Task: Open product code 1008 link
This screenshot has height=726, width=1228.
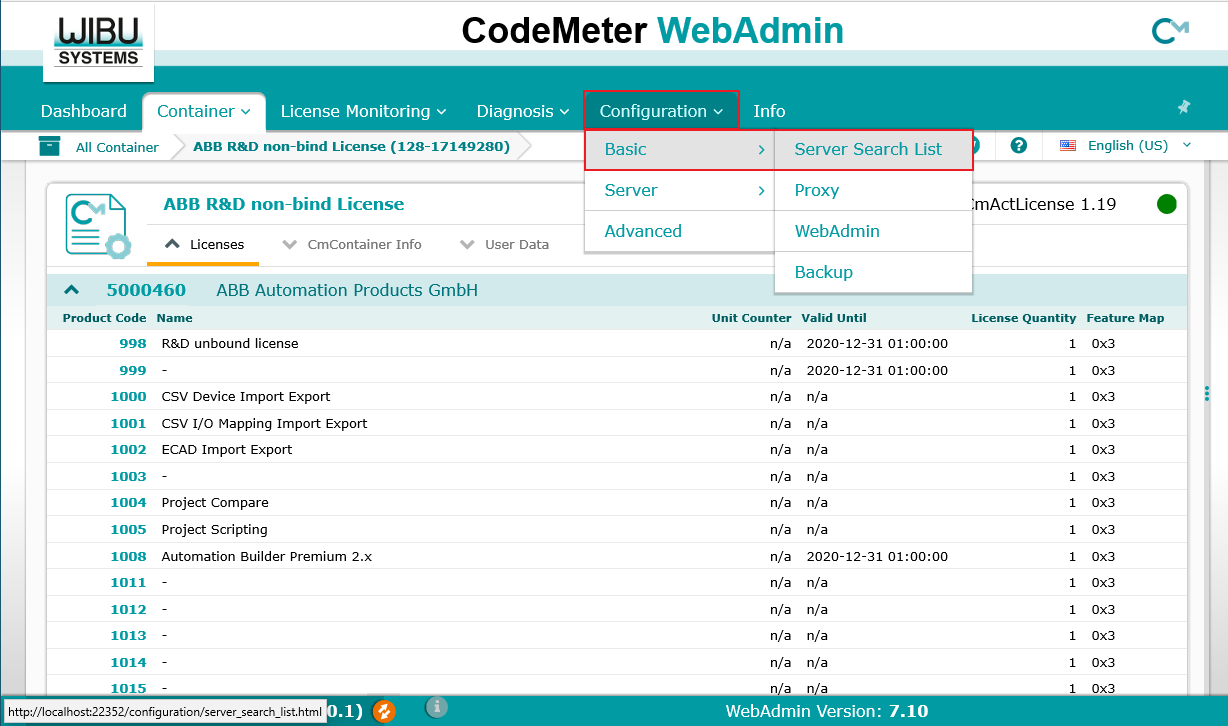Action: 128,556
